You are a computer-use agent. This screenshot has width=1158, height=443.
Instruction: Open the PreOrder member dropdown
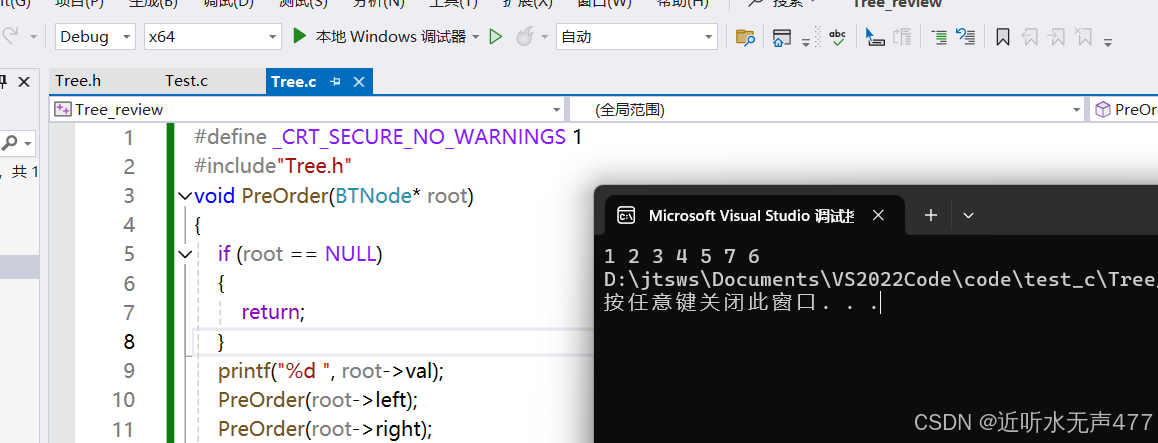(1124, 110)
